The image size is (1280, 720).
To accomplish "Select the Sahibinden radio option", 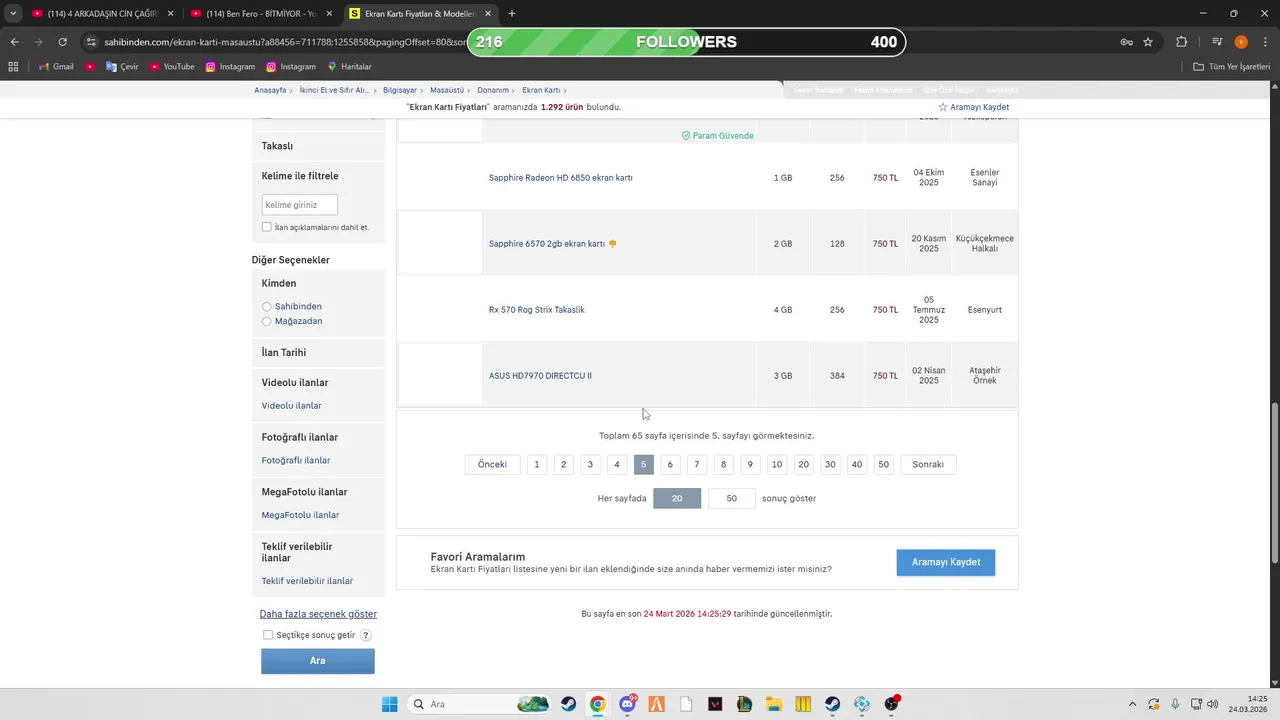I will pyautogui.click(x=266, y=306).
